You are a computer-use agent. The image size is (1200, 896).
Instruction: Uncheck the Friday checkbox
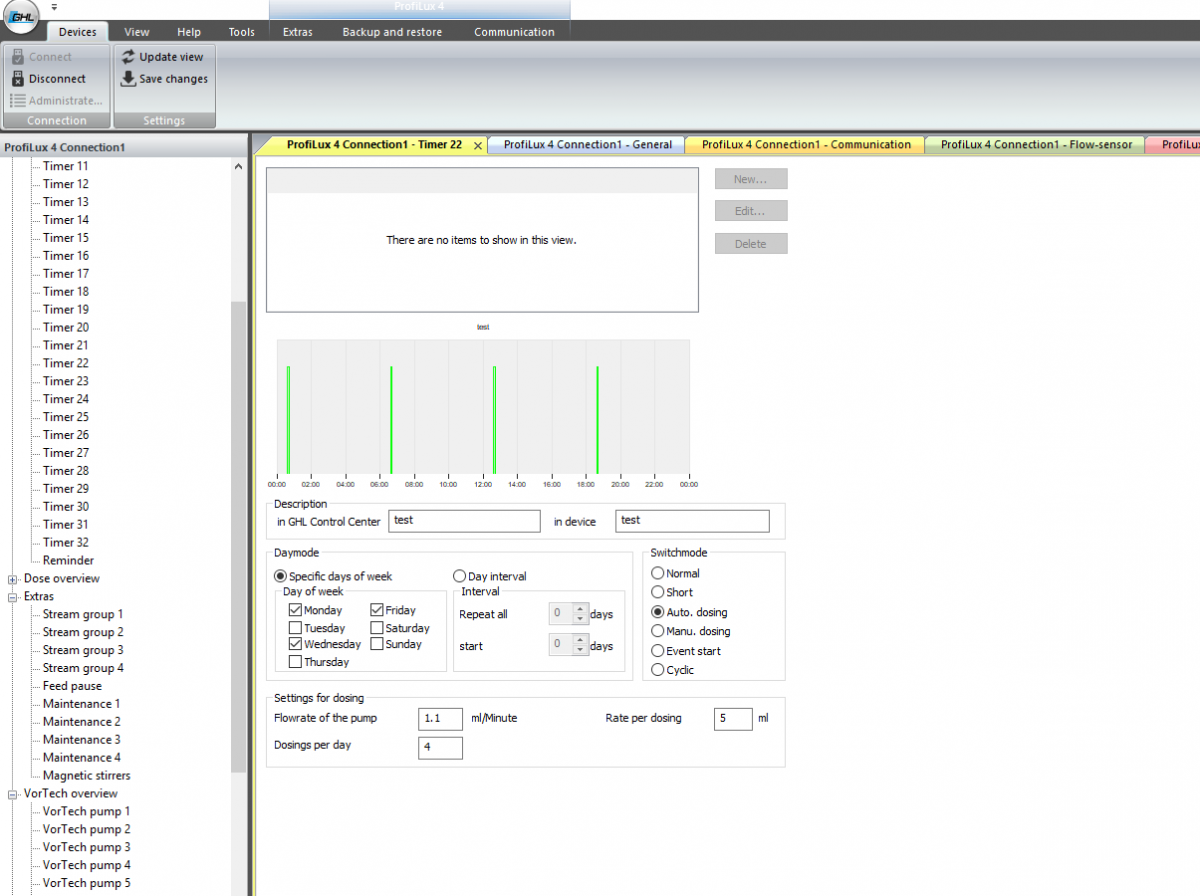377,610
